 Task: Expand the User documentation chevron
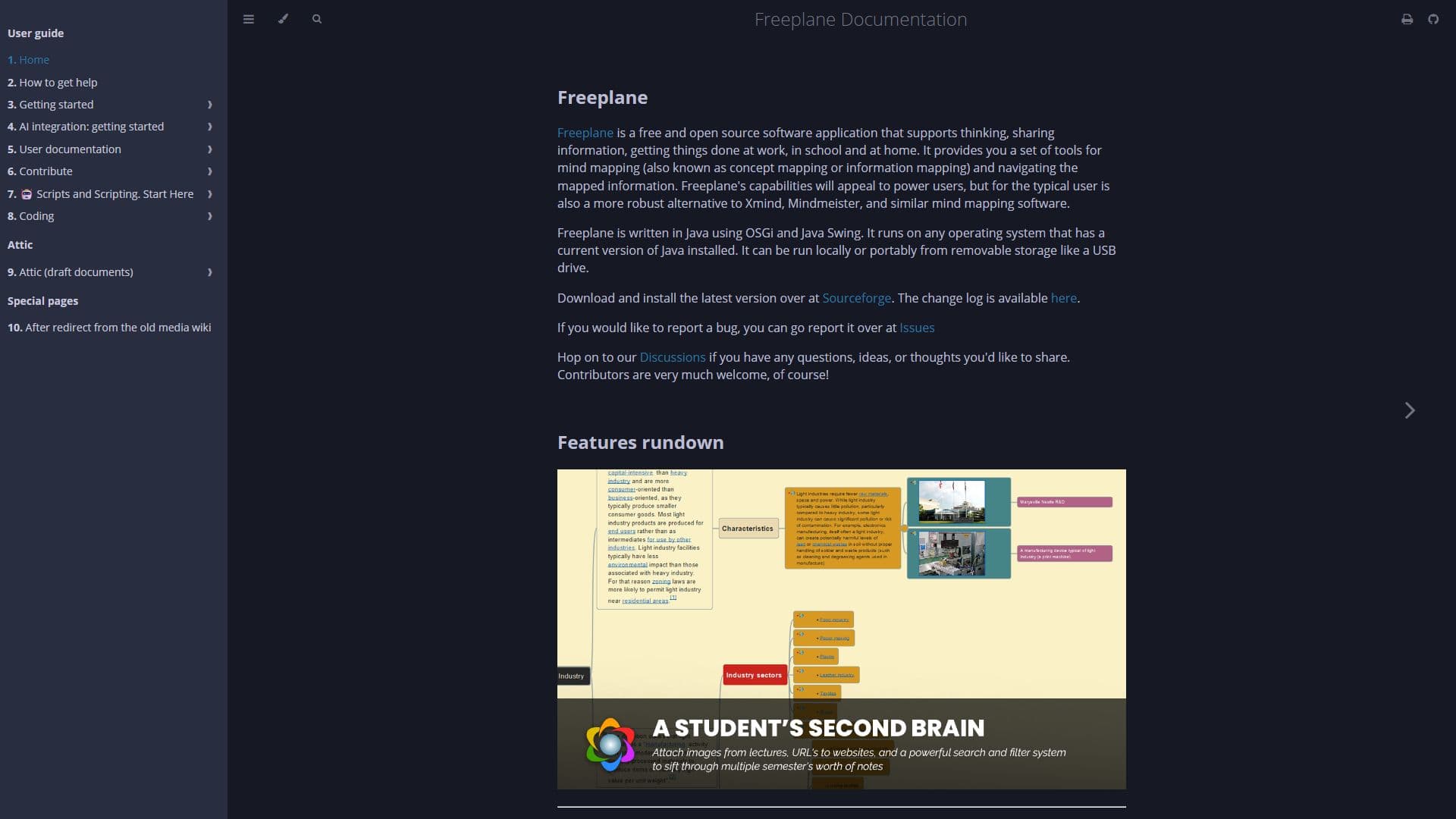[x=210, y=149]
